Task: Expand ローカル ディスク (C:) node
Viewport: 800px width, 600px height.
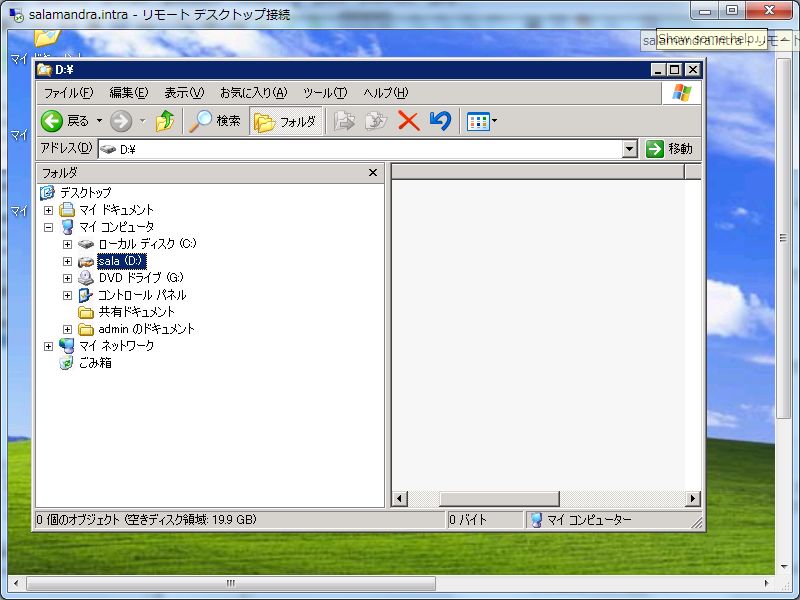Action: pyautogui.click(x=67, y=244)
